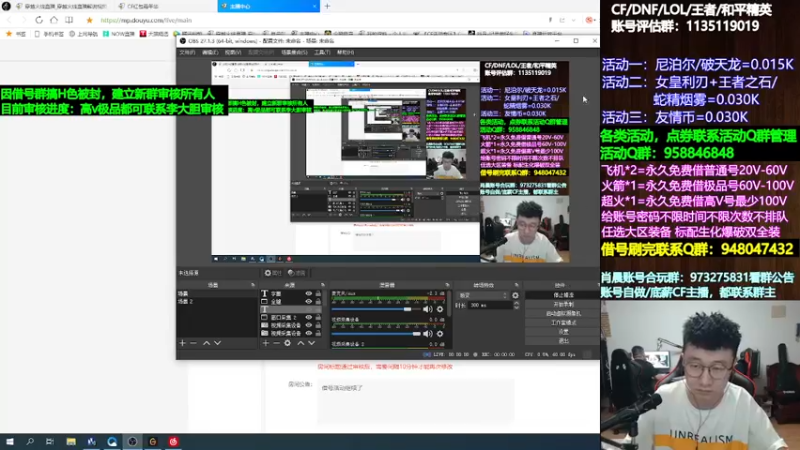This screenshot has width=800, height=450.
Task: Pop out the 场景 panel dock icon
Action: click(x=253, y=285)
